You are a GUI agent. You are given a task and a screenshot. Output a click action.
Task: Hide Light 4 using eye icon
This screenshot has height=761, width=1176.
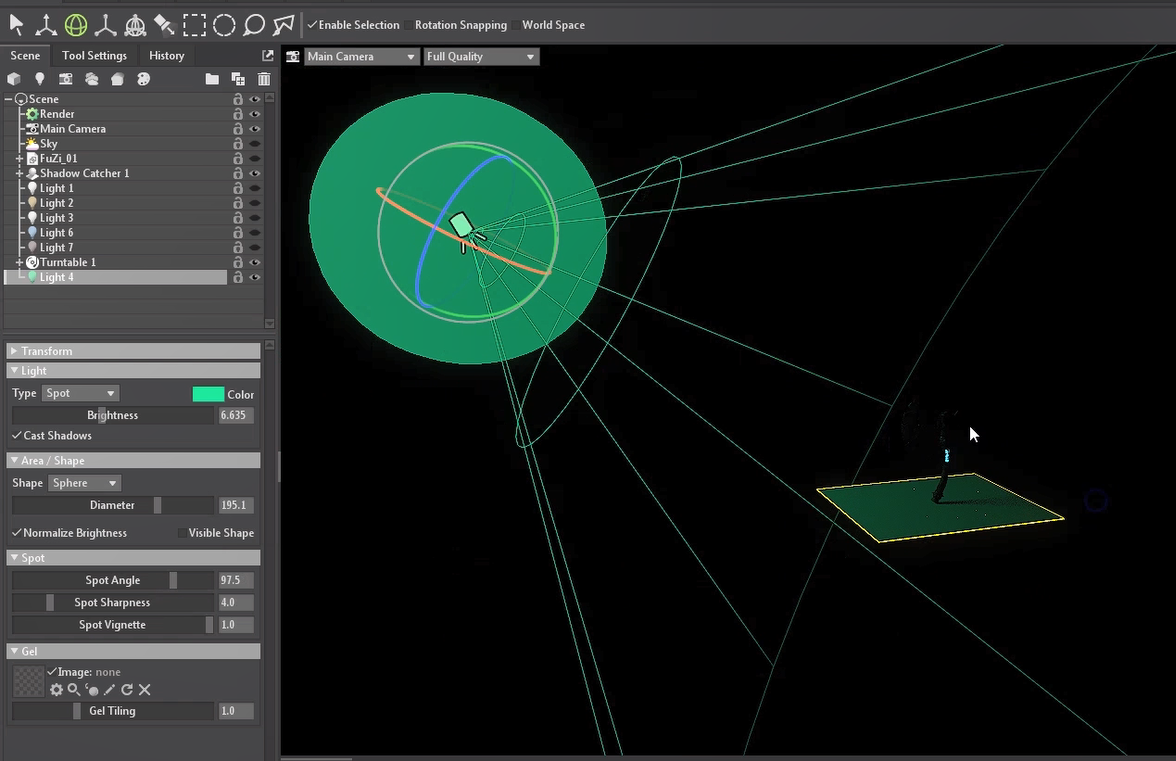pyautogui.click(x=255, y=277)
